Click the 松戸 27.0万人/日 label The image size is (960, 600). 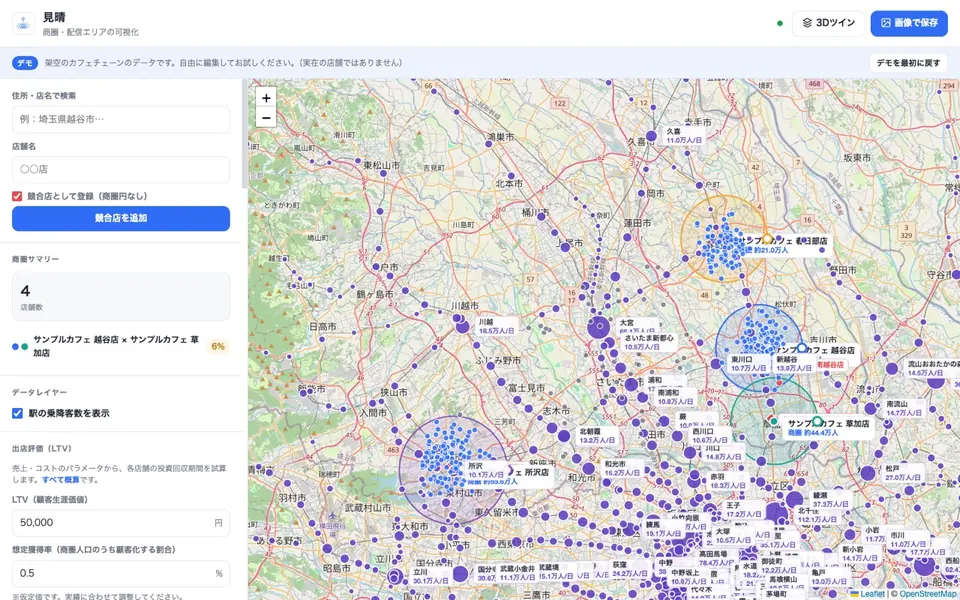tap(903, 473)
